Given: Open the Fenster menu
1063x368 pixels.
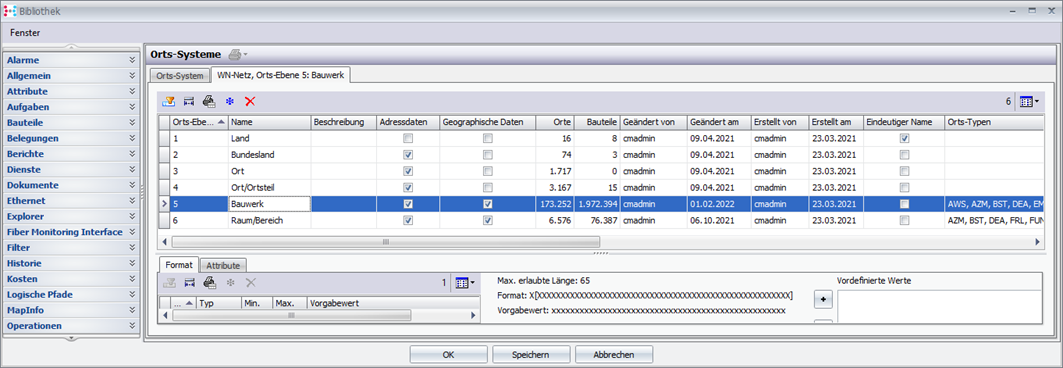Looking at the screenshot, I should point(25,33).
